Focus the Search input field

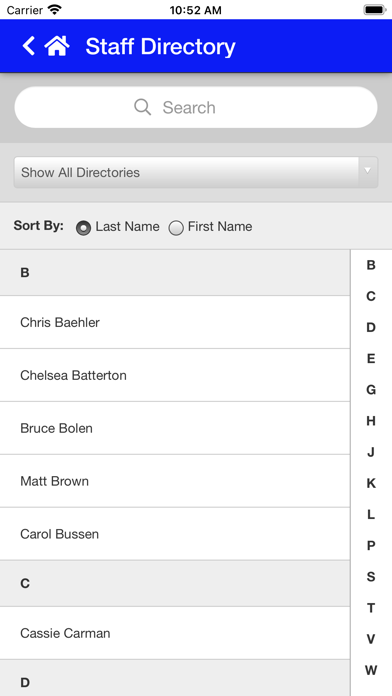click(x=196, y=107)
